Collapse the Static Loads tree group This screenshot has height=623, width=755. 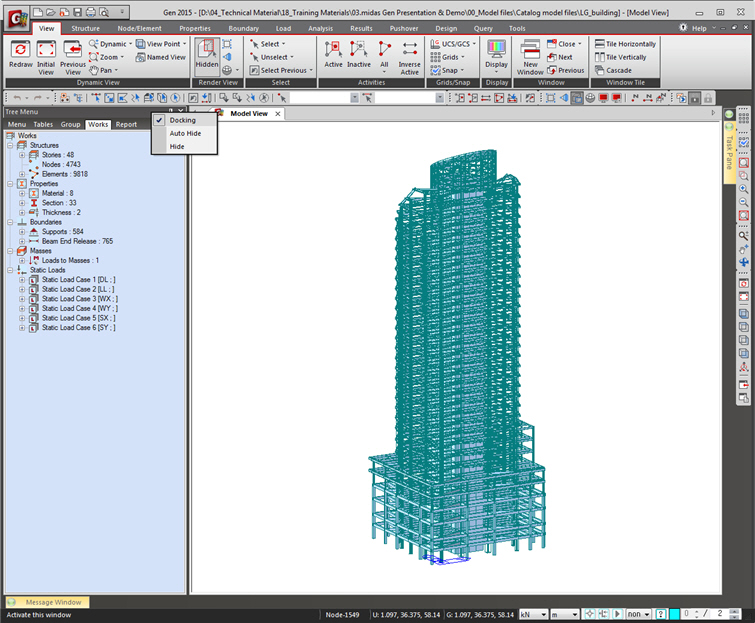10,270
